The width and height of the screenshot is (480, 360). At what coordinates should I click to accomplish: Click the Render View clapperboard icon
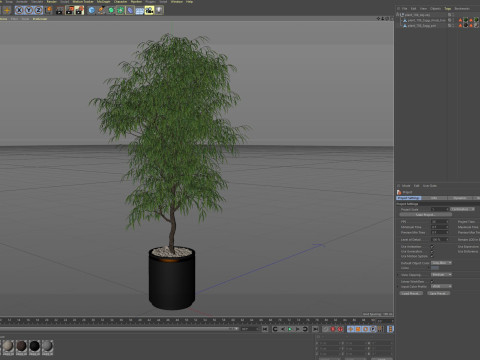pyautogui.click(x=60, y=10)
